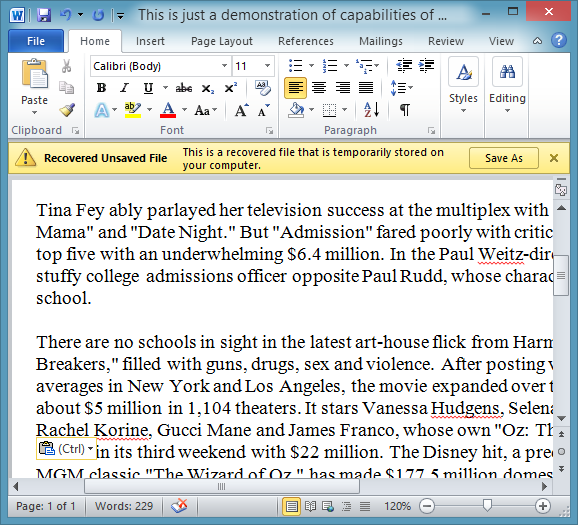
Task: Expand the numbering list dropdown
Action: 346,66
